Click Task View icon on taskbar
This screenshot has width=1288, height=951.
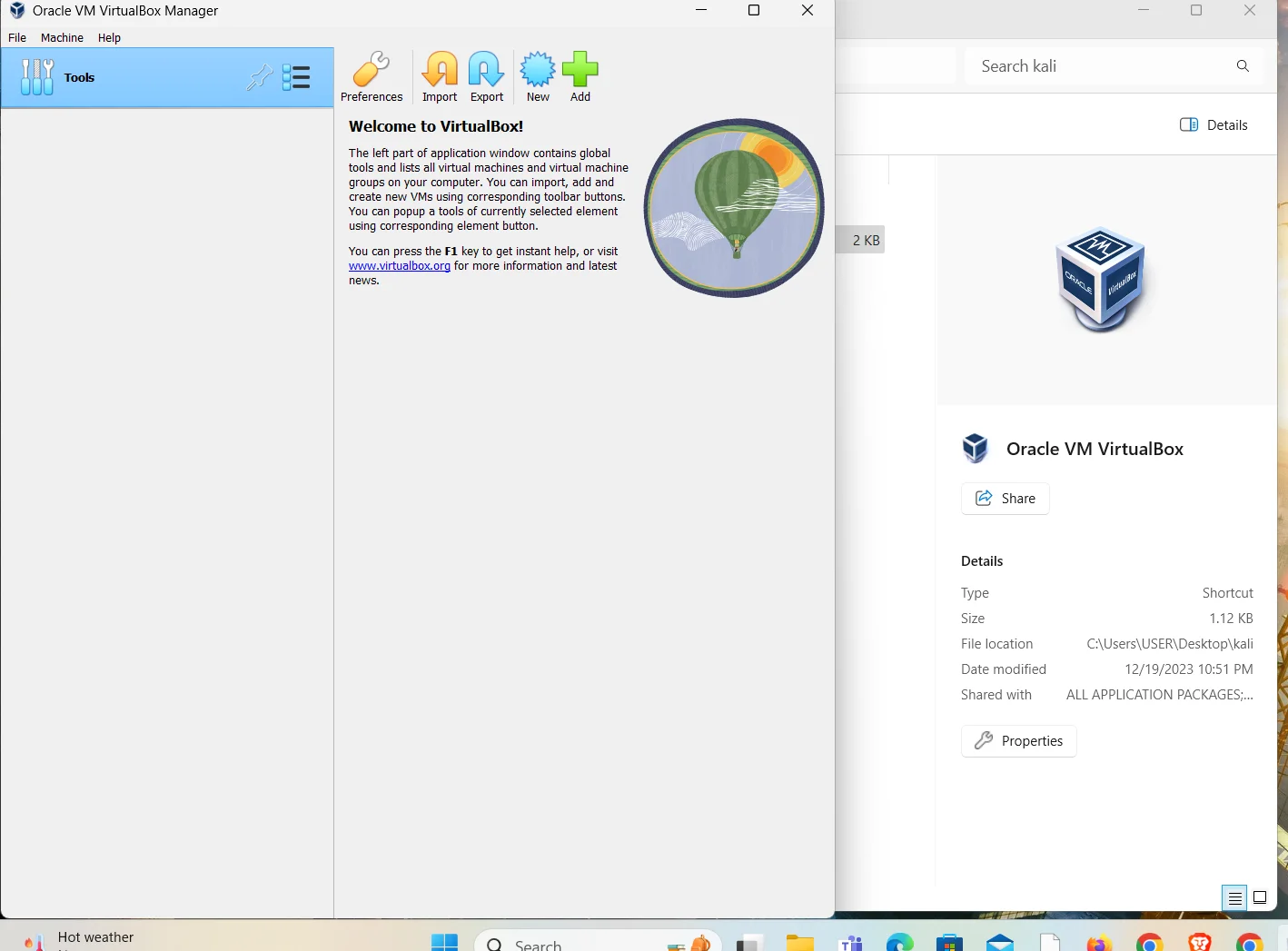tap(749, 943)
